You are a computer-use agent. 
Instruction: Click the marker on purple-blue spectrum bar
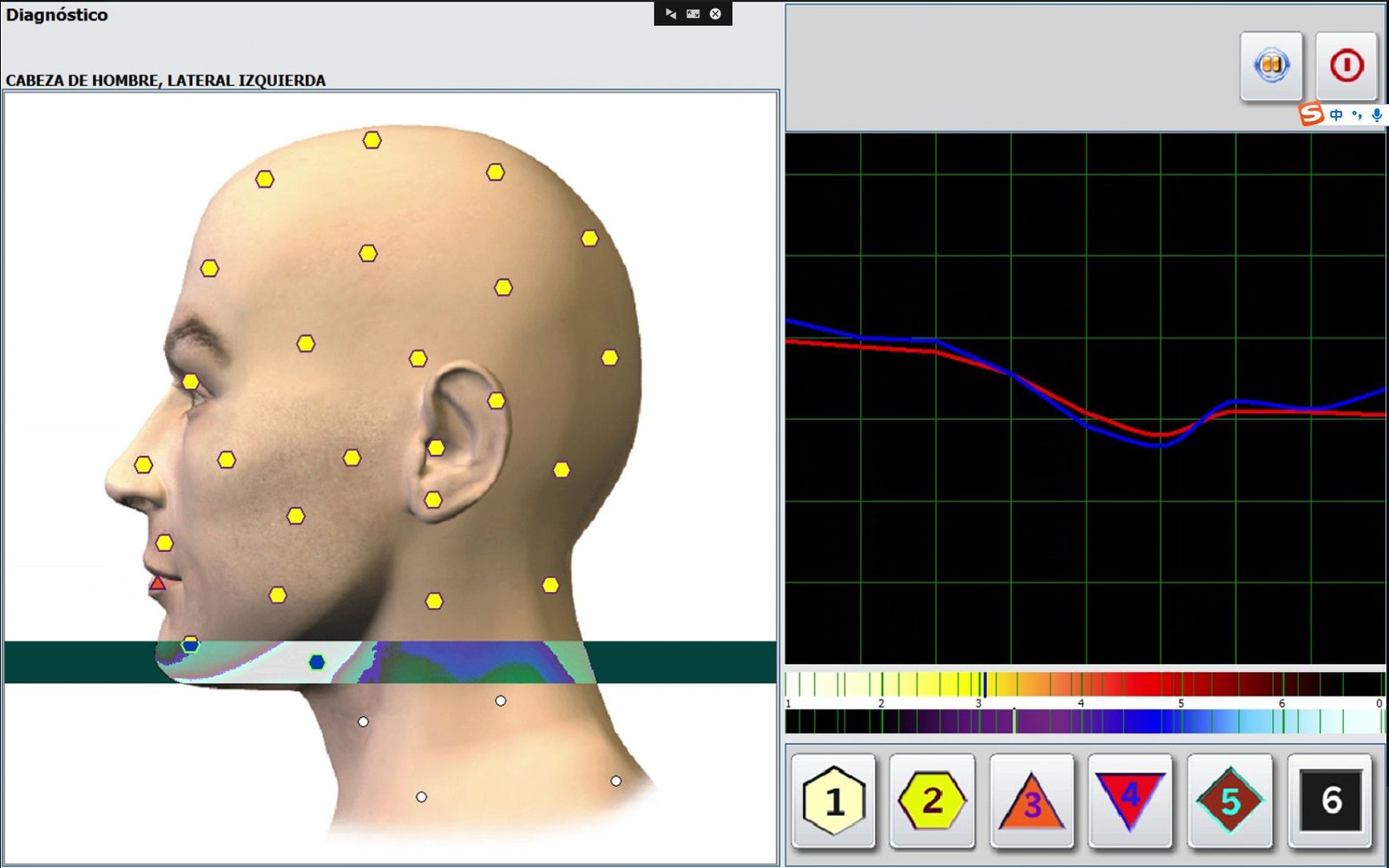tap(1014, 720)
